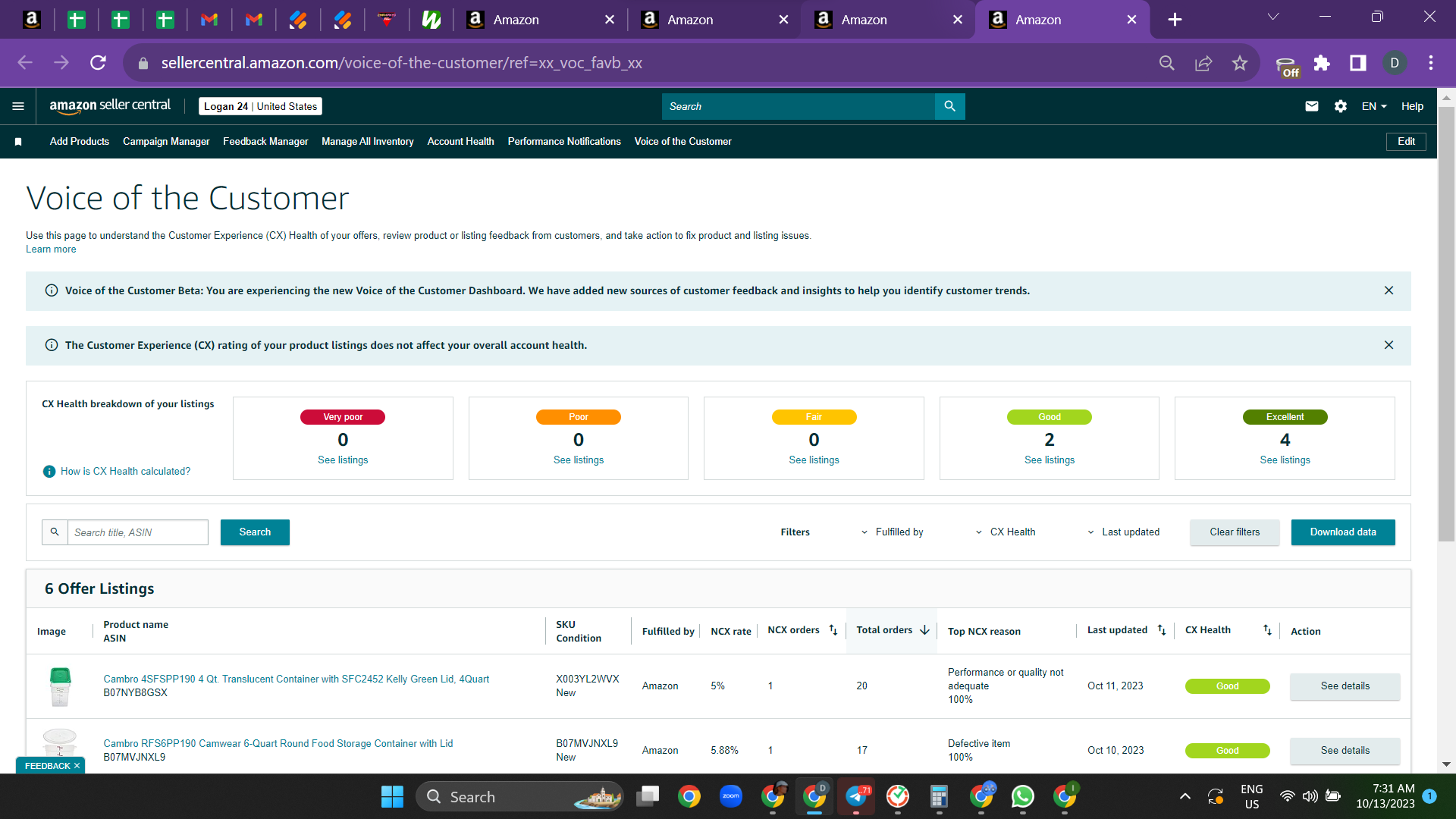
Task: Close the FEEDBACK tab widget
Action: pos(77,766)
